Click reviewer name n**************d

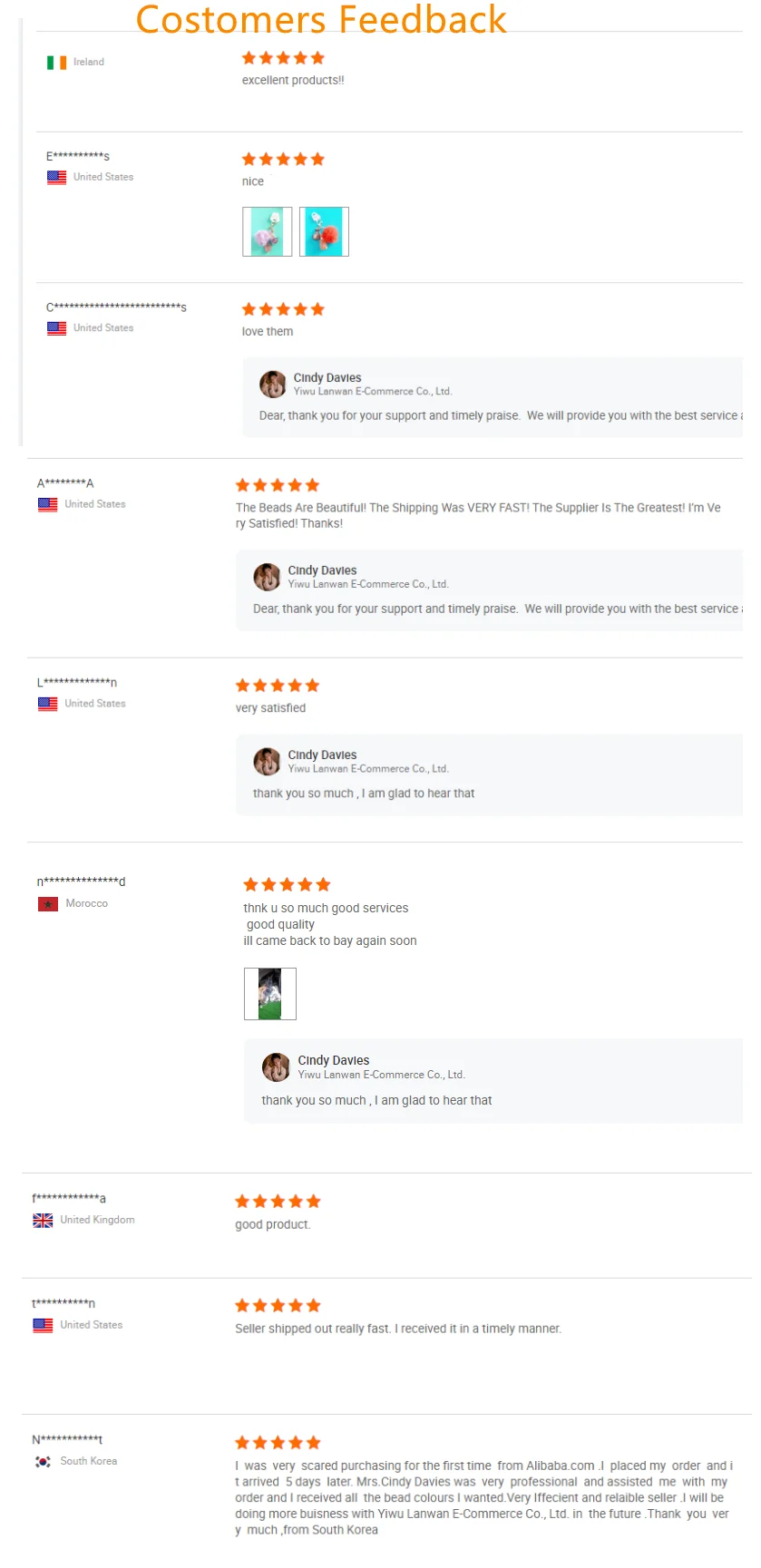click(x=82, y=881)
